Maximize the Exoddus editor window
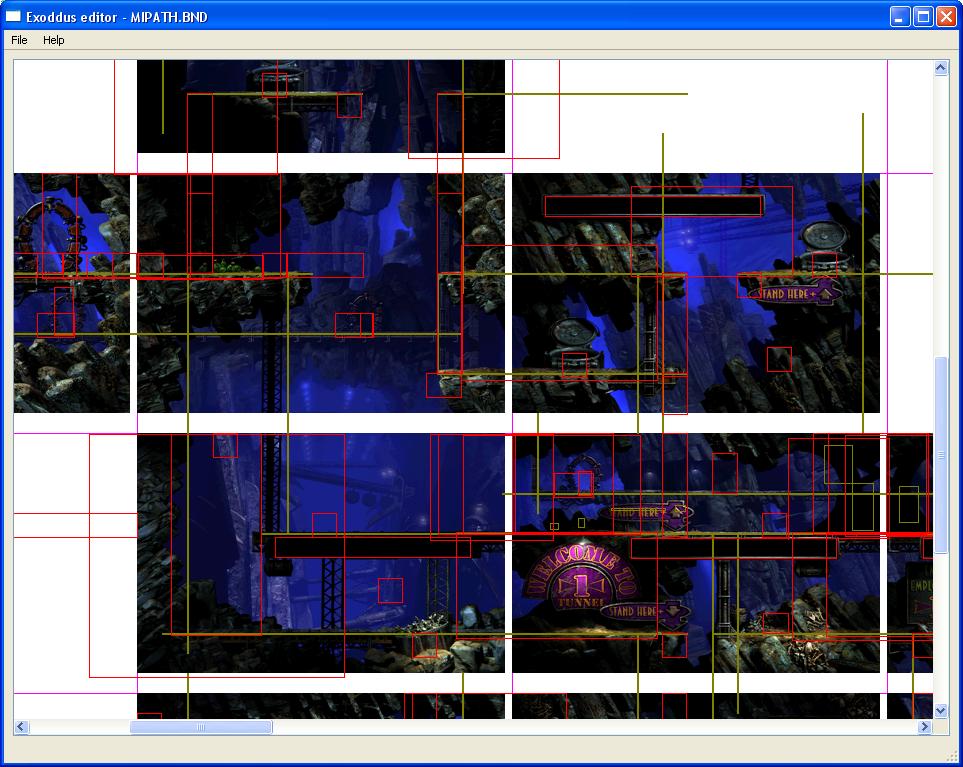963x767 pixels. (923, 16)
